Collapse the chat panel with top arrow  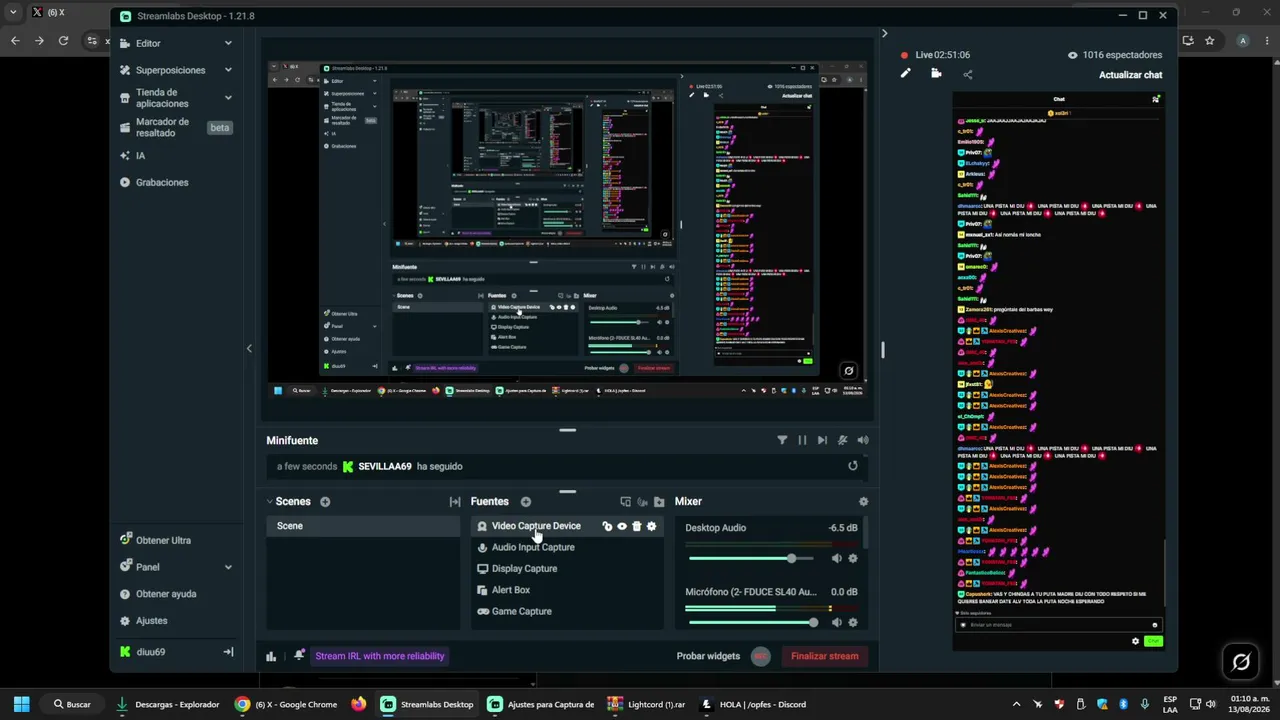click(884, 33)
